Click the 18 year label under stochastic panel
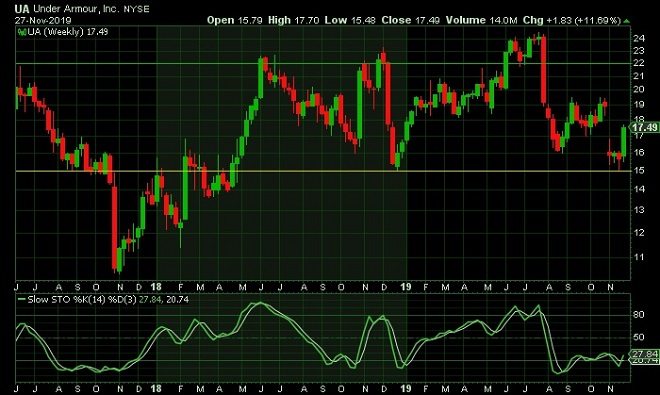 click(156, 388)
